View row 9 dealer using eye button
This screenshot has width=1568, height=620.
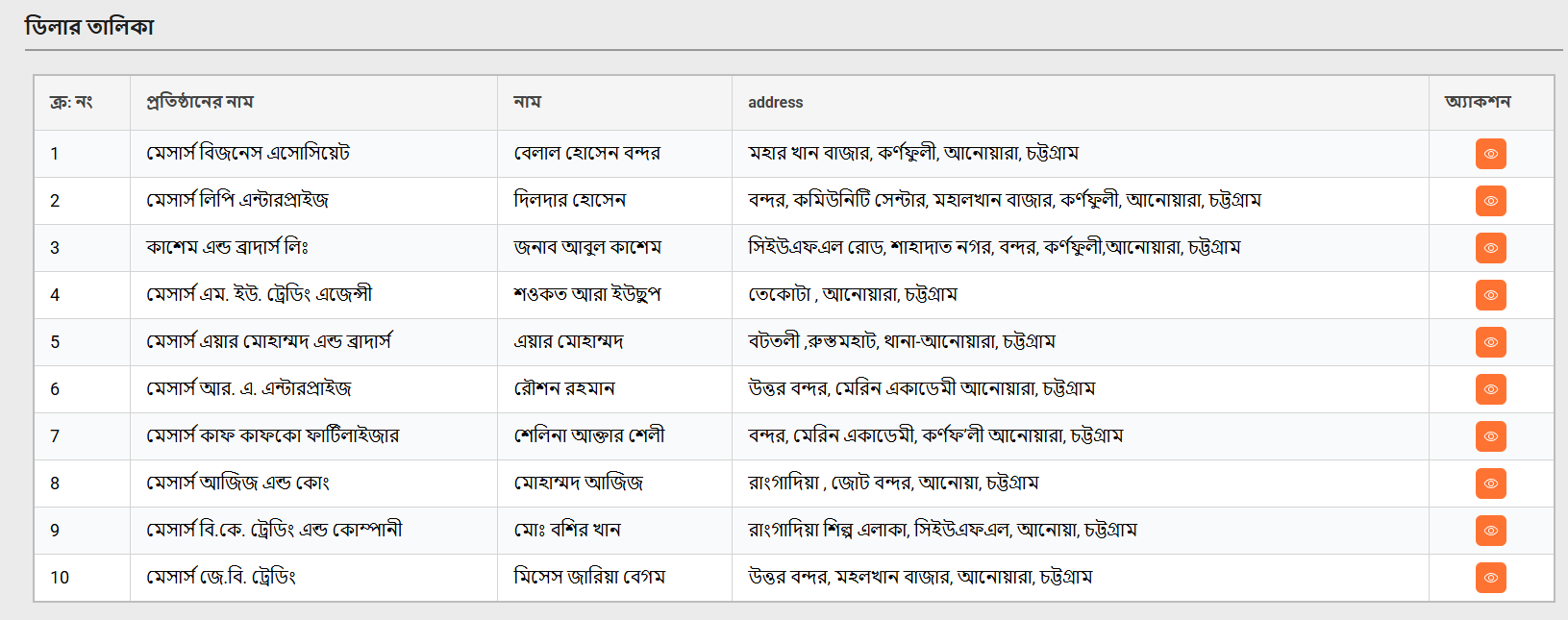(1490, 531)
